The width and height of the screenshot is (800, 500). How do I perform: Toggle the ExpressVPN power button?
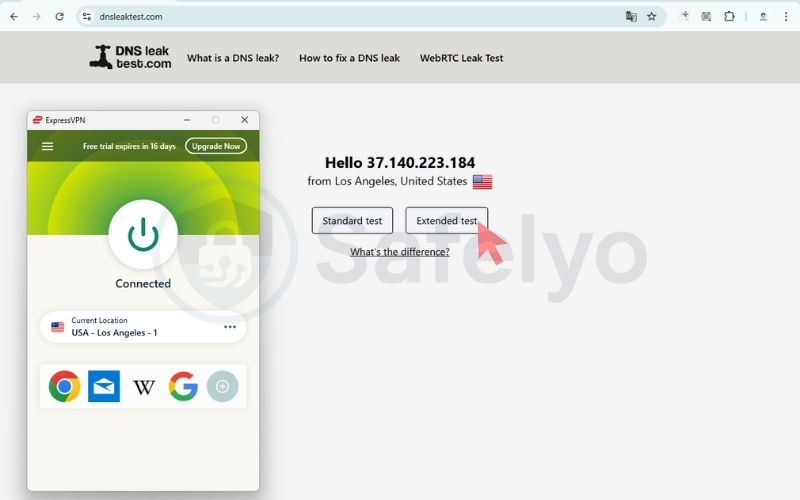point(143,234)
